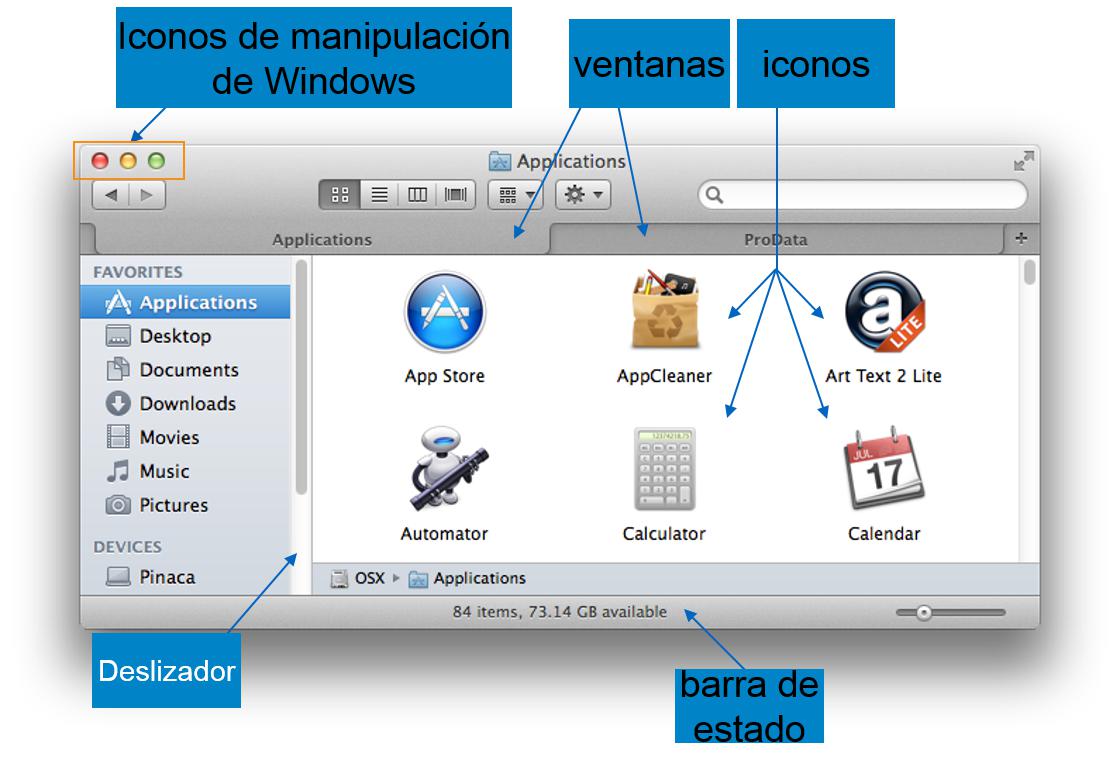Click the Finder search field
This screenshot has height=774, width=1120.
863,194
